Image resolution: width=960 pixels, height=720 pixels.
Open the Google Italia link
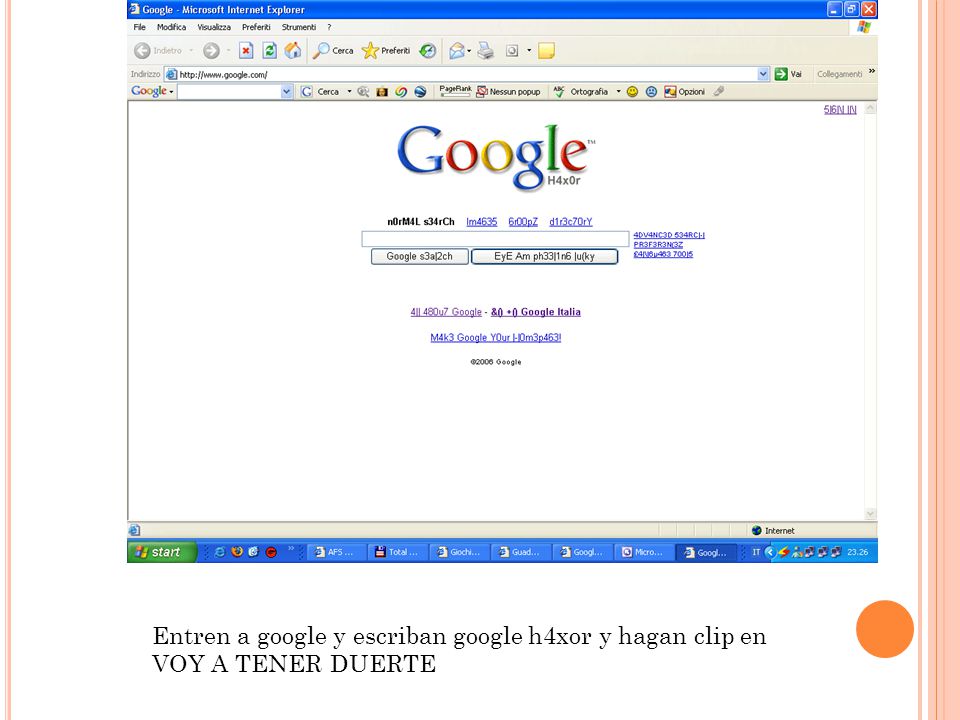[536, 312]
